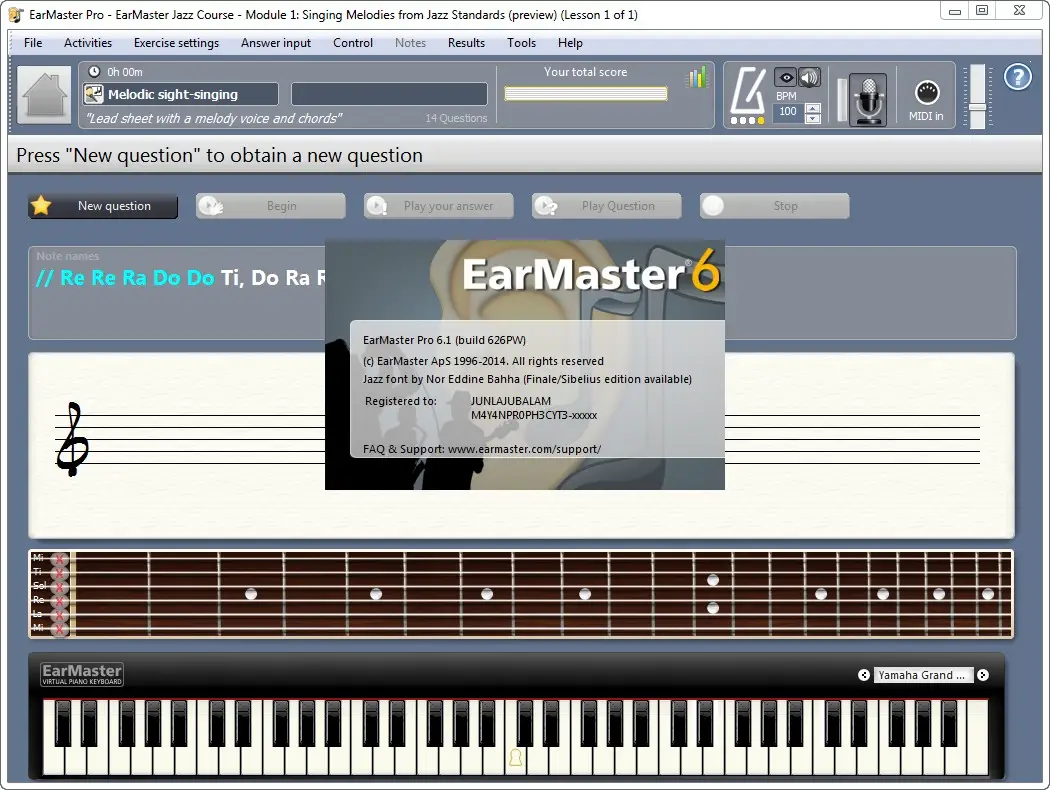1050x790 pixels.
Task: Select next piano instrument sound
Action: tap(982, 675)
